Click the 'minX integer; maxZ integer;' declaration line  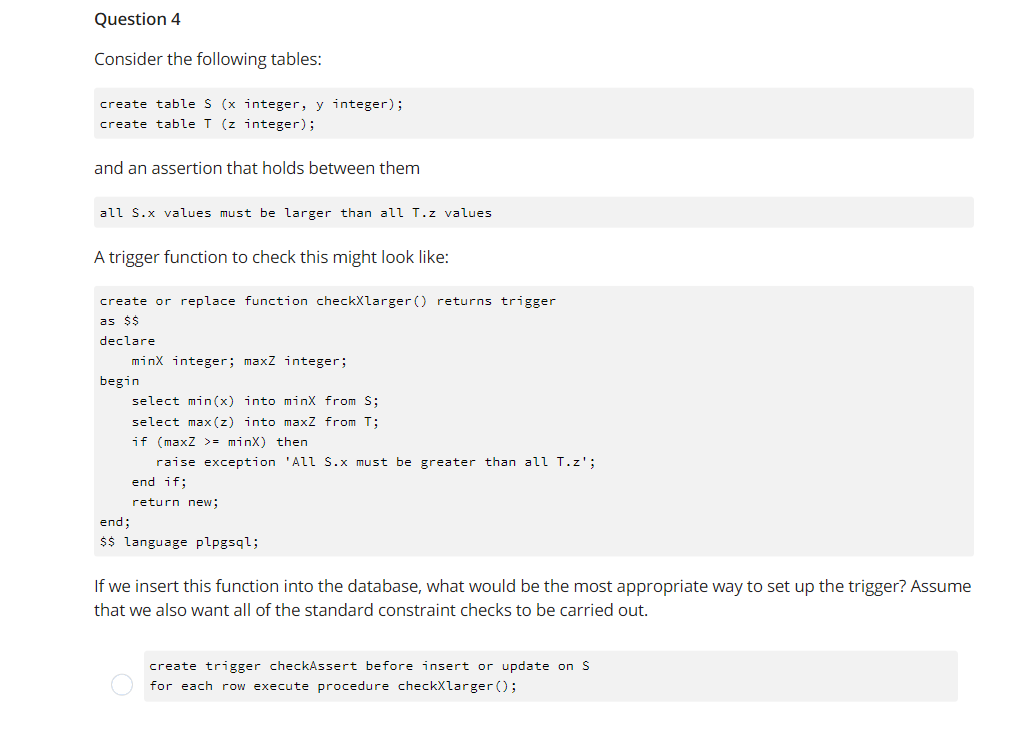239,361
